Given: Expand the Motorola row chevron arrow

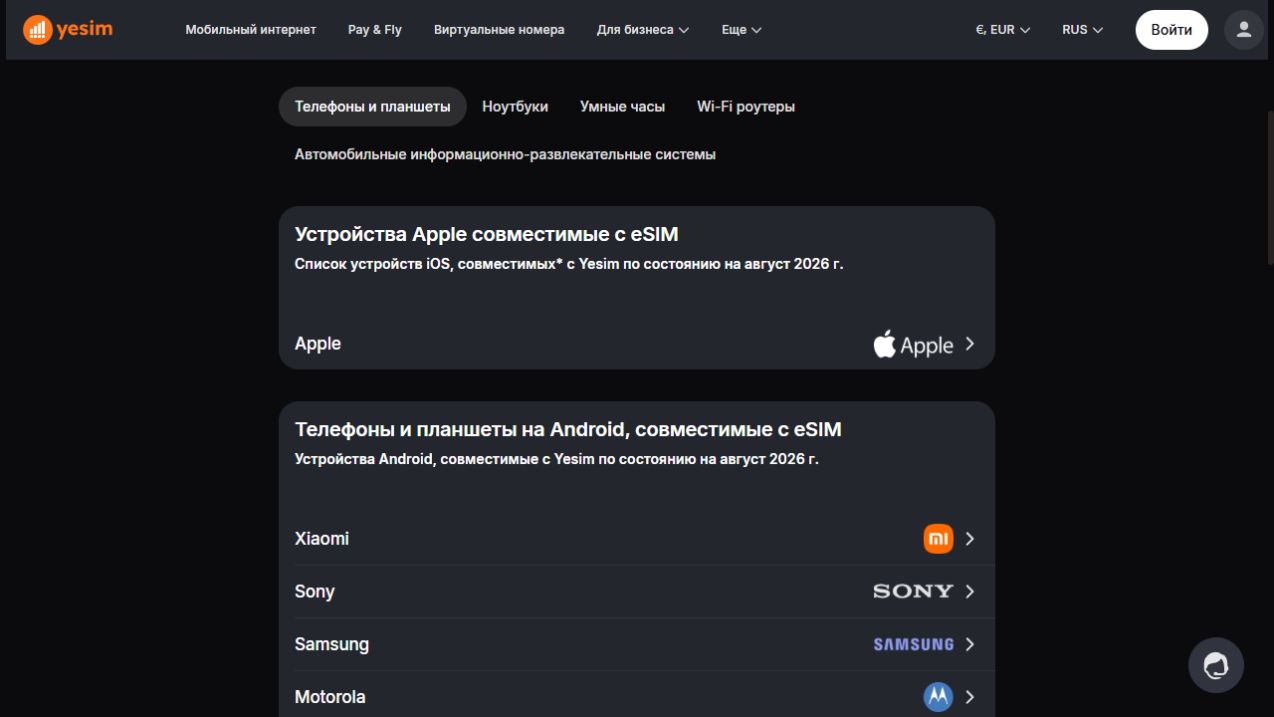Looking at the screenshot, I should 970,697.
